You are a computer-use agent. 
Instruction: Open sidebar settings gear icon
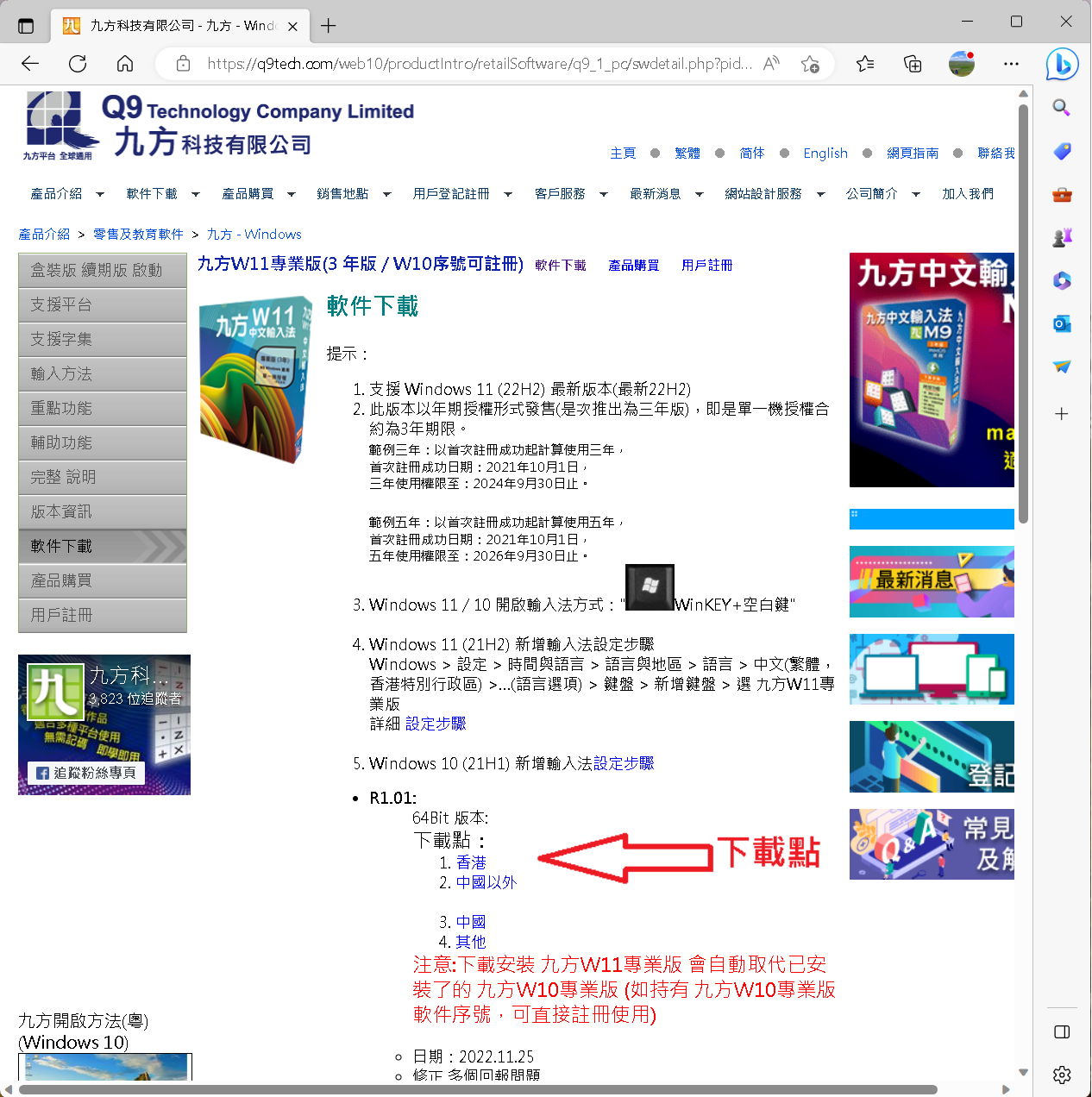point(1062,1075)
